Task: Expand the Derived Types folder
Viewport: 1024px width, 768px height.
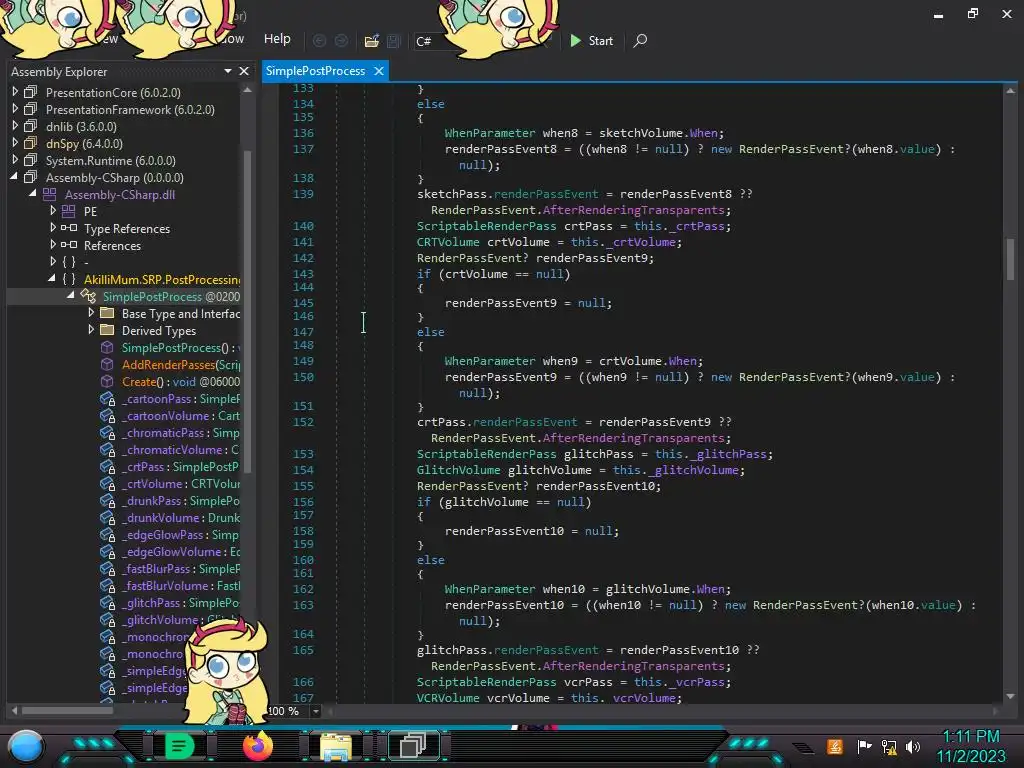Action: (91, 330)
